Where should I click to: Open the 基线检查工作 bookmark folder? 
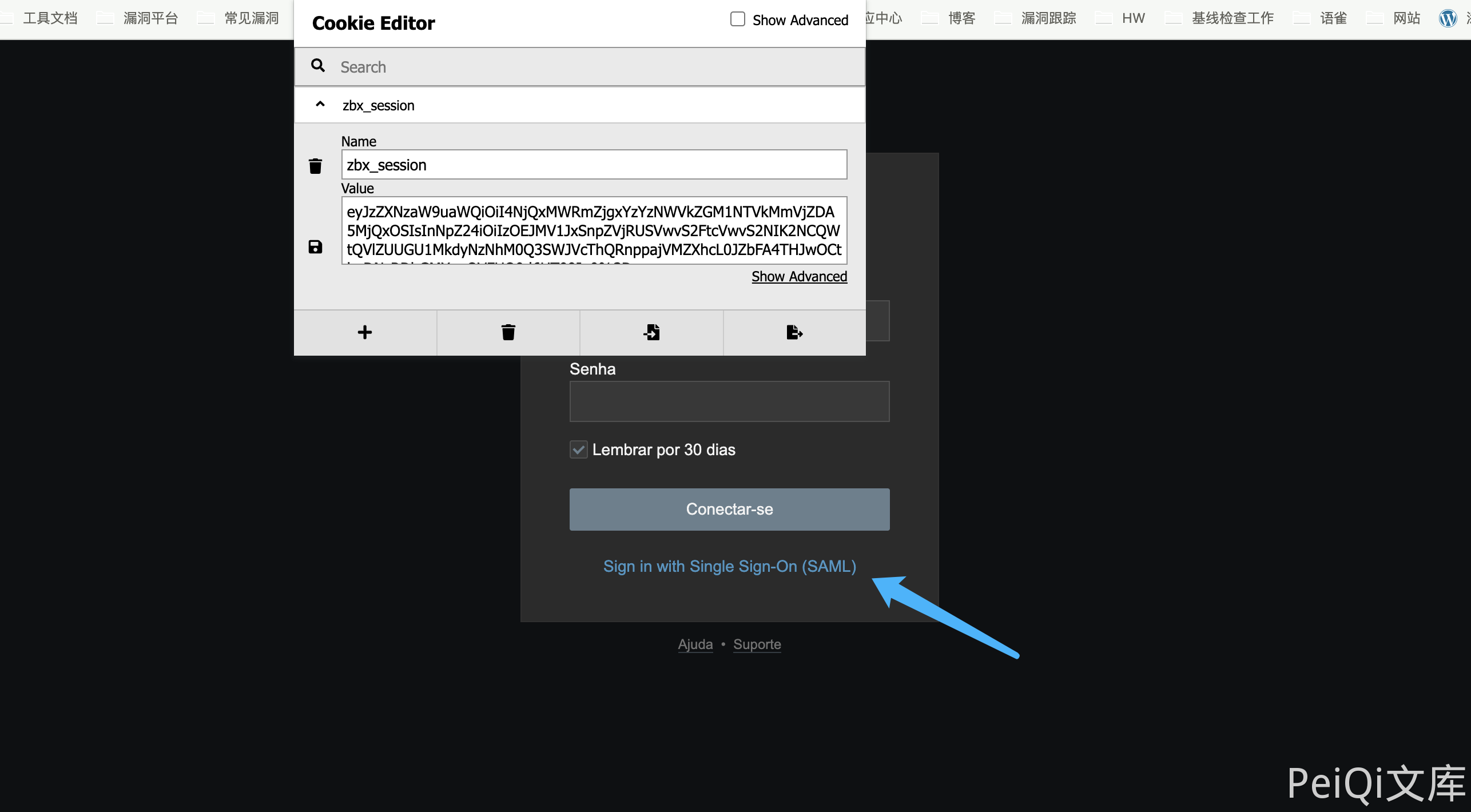pyautogui.click(x=1232, y=18)
